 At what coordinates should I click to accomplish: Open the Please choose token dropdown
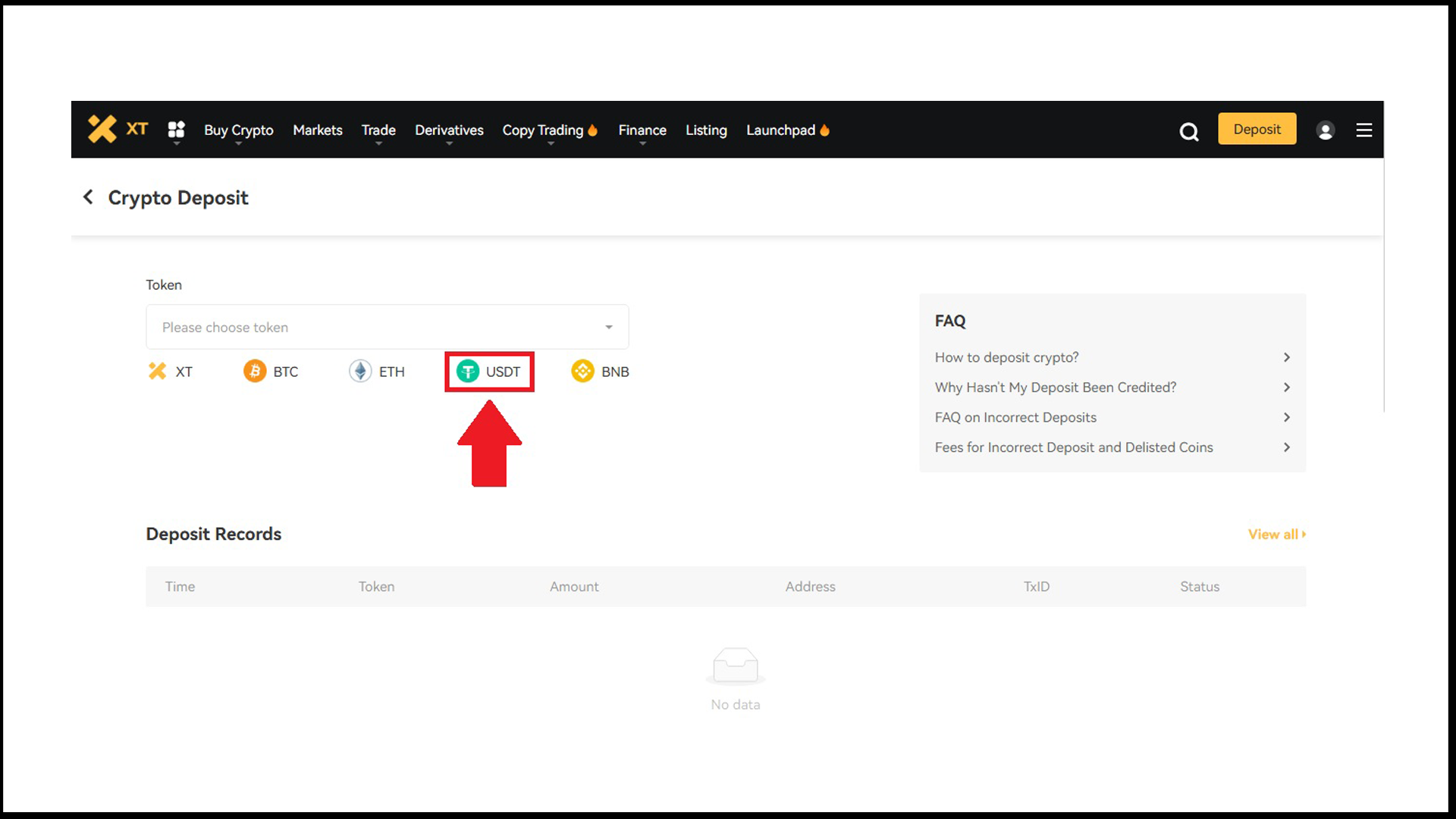pos(387,327)
